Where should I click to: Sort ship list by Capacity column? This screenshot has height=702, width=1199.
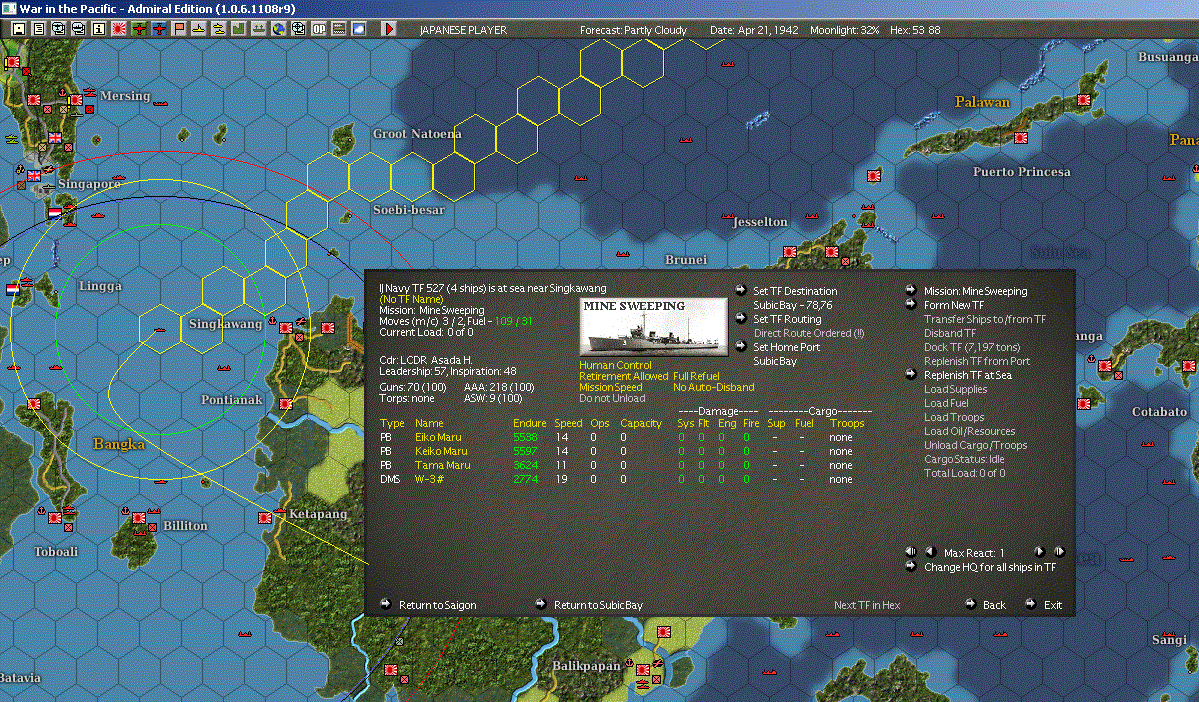[x=641, y=423]
